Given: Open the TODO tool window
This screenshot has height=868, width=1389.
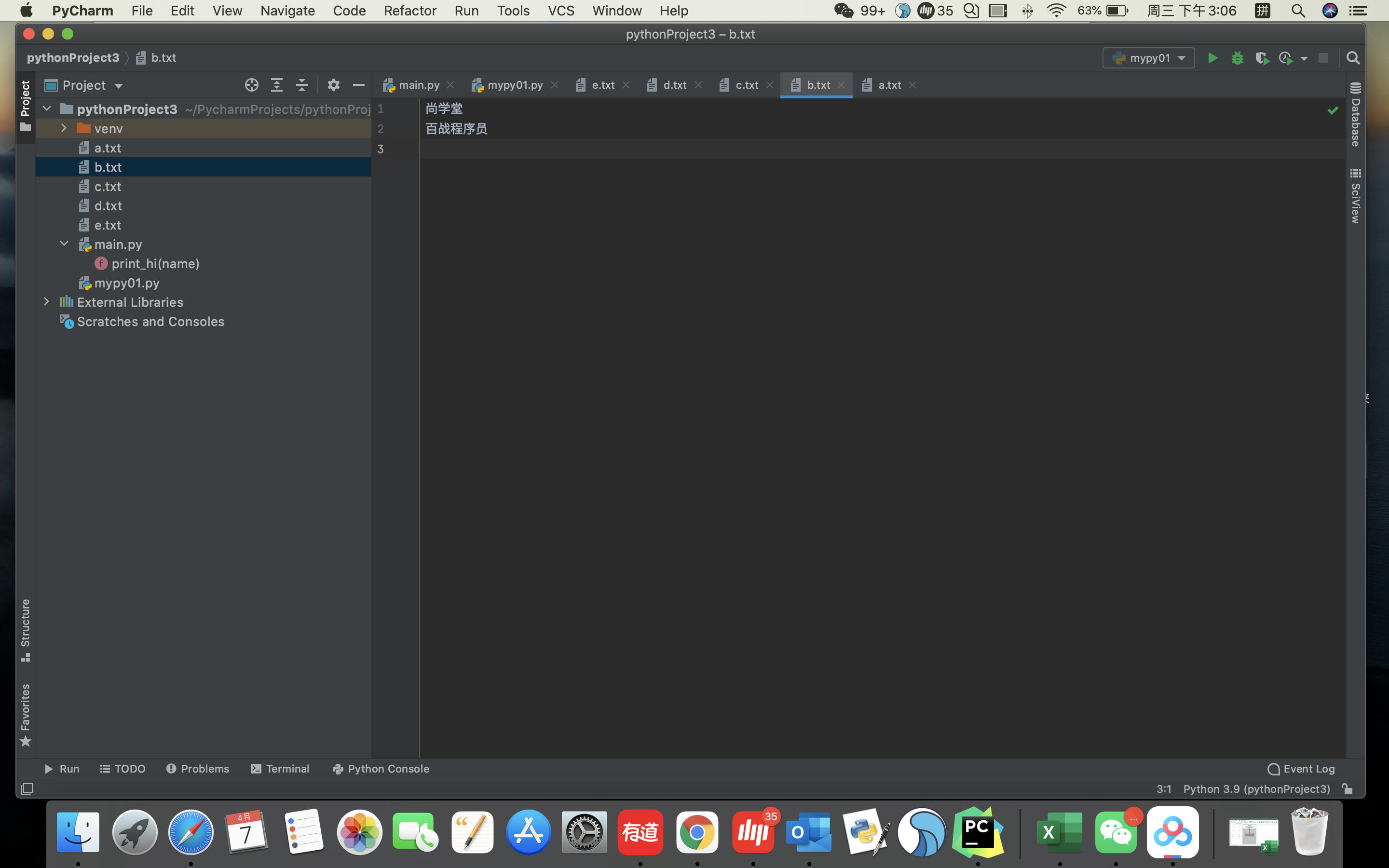Looking at the screenshot, I should point(123,769).
